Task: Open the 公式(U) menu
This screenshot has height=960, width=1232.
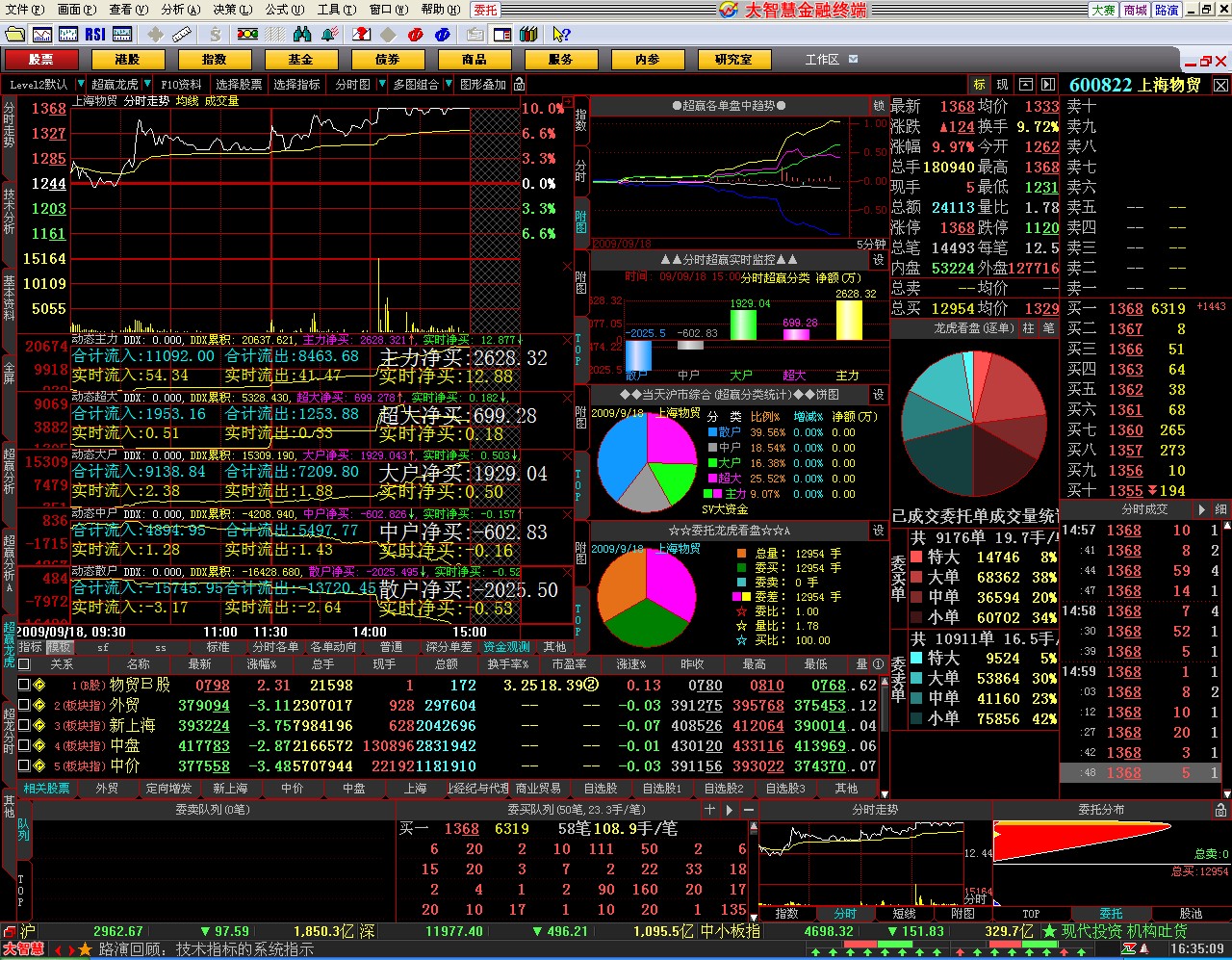Action: pos(284,10)
